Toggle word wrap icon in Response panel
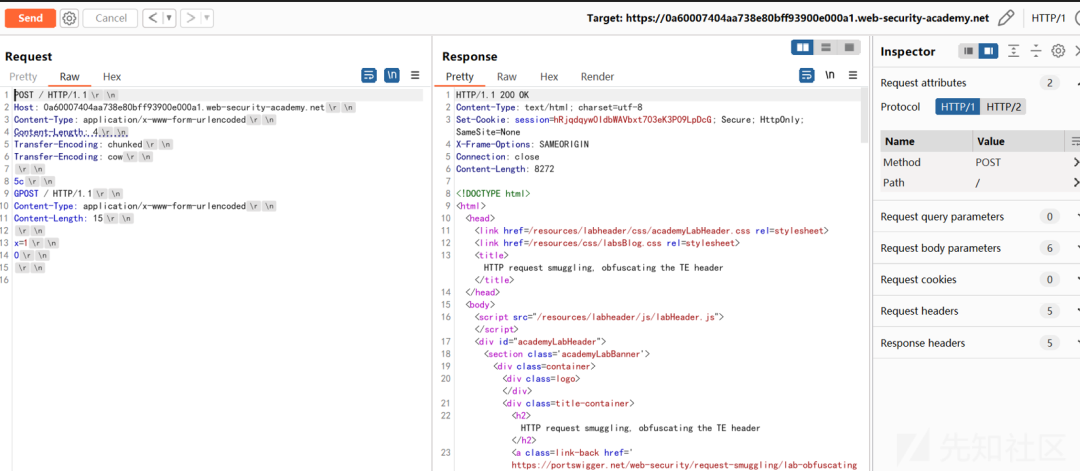Viewport: 1080px width, 471px height. pos(807,76)
